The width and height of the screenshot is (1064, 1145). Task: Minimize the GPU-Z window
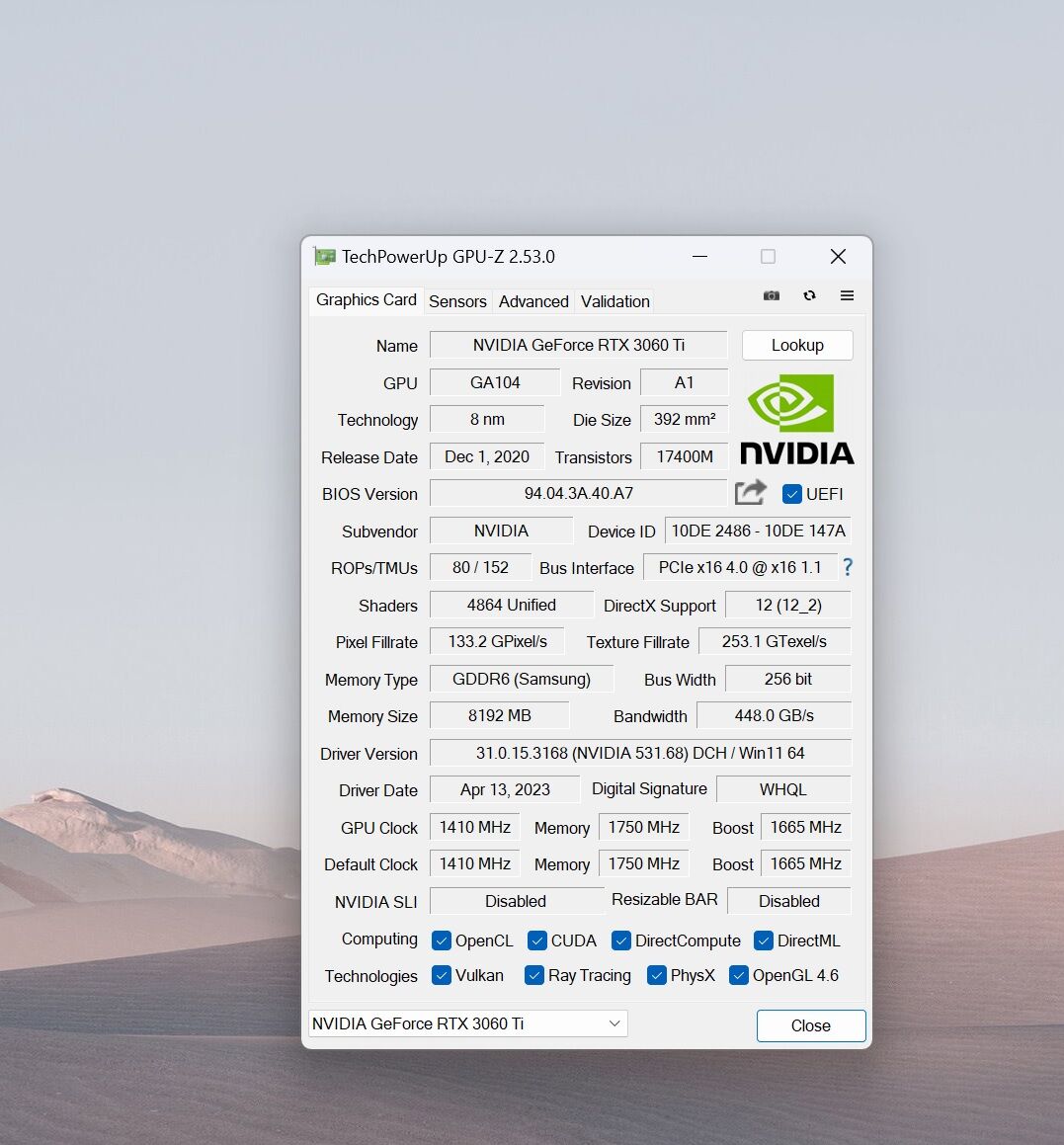coord(699,256)
